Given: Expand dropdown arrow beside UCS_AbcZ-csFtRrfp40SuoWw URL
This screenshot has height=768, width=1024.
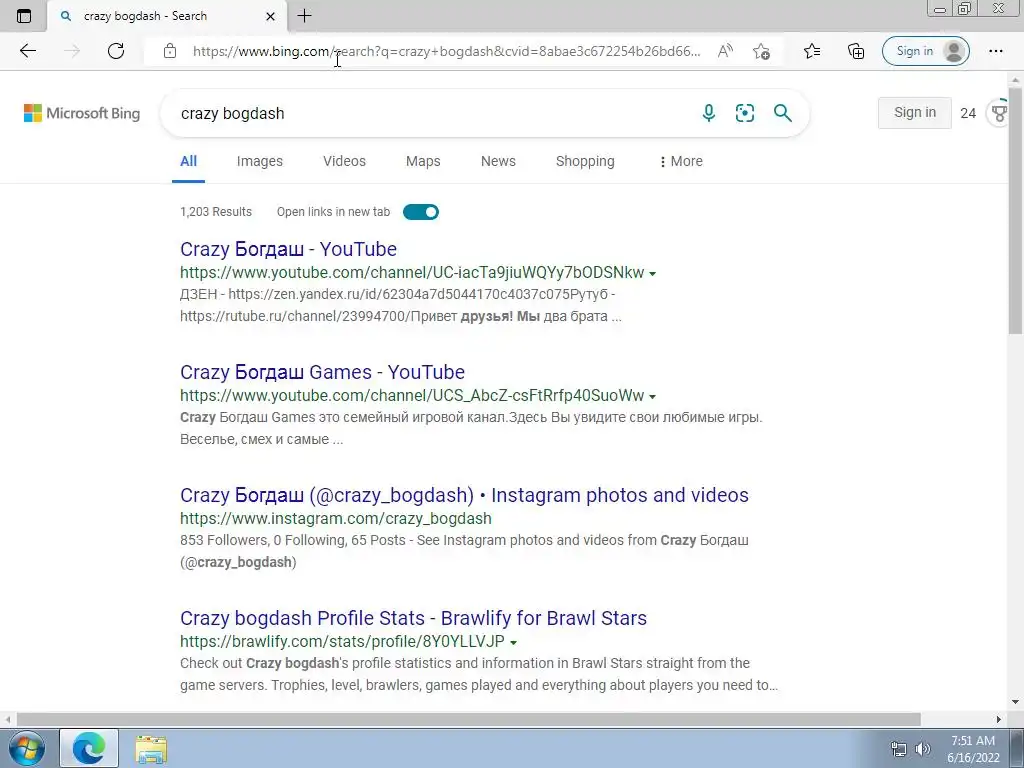Looking at the screenshot, I should click(x=652, y=396).
